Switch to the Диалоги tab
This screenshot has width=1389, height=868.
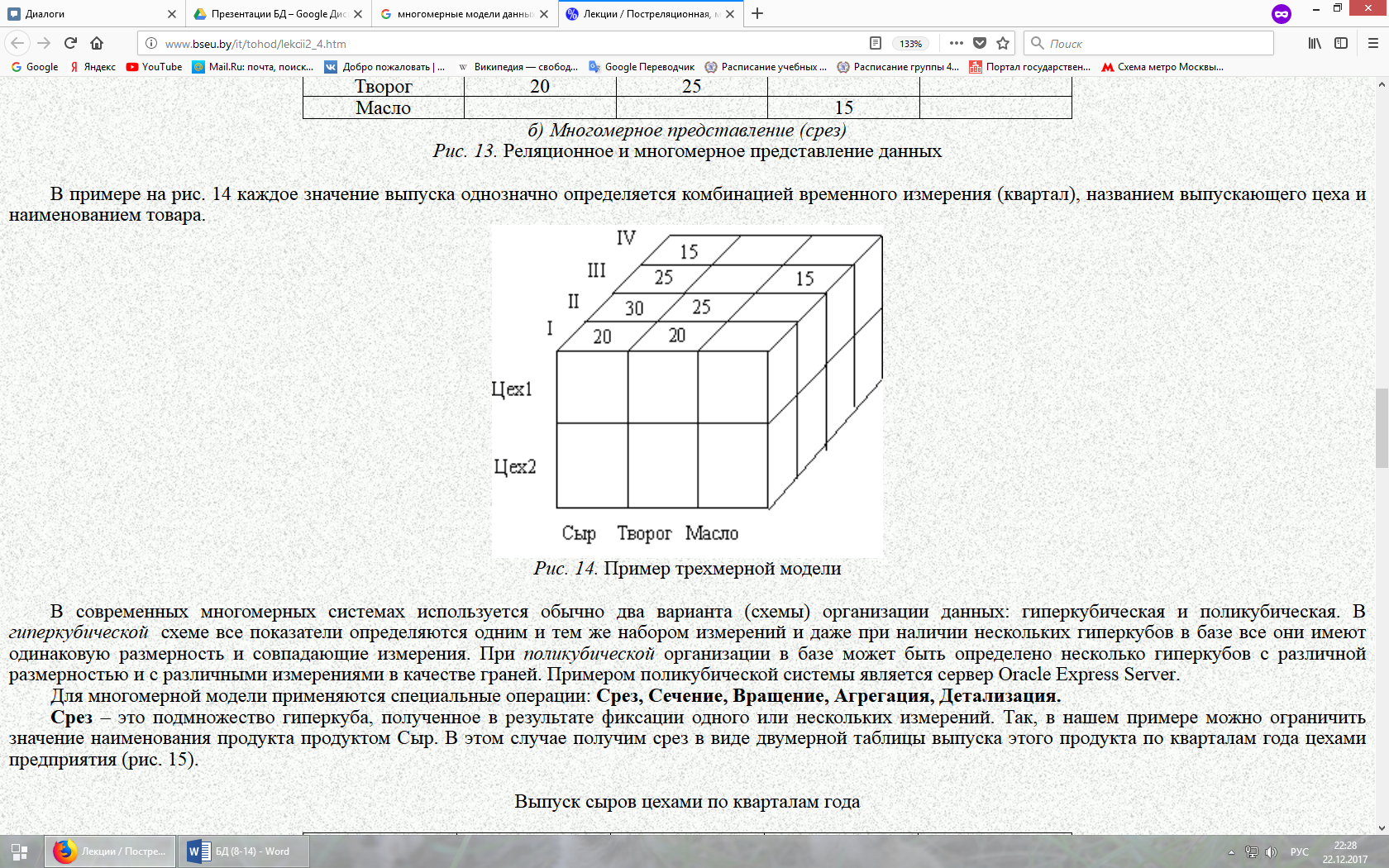point(91,13)
